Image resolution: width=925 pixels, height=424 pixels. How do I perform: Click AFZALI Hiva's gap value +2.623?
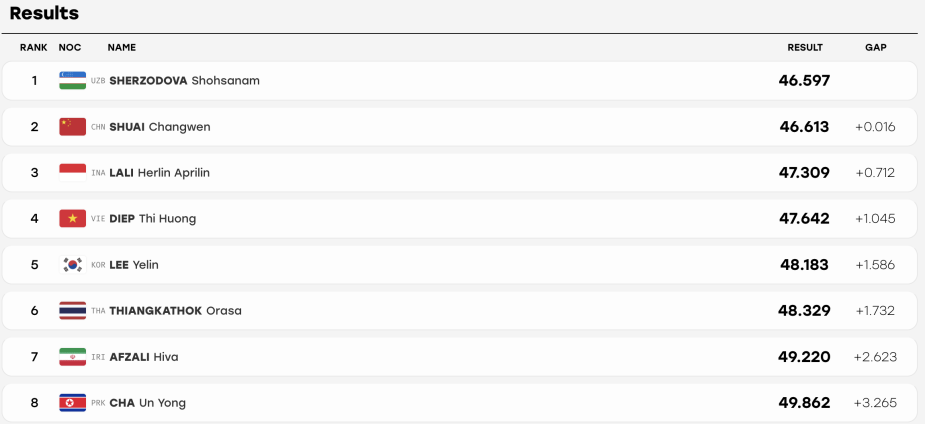click(x=875, y=357)
